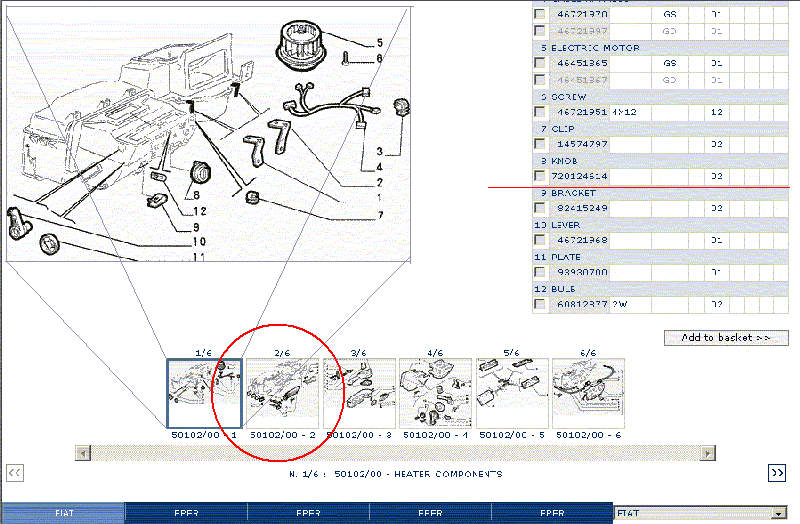Click the thumbnail scrollbar's left arrow
The height and width of the screenshot is (524, 800).
click(81, 453)
